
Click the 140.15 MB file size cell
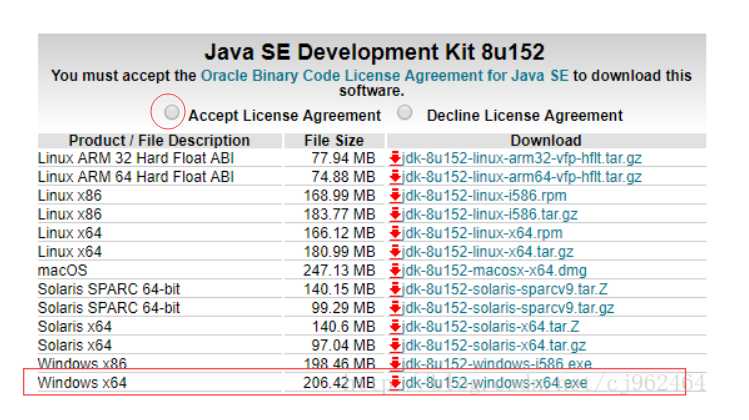click(340, 289)
